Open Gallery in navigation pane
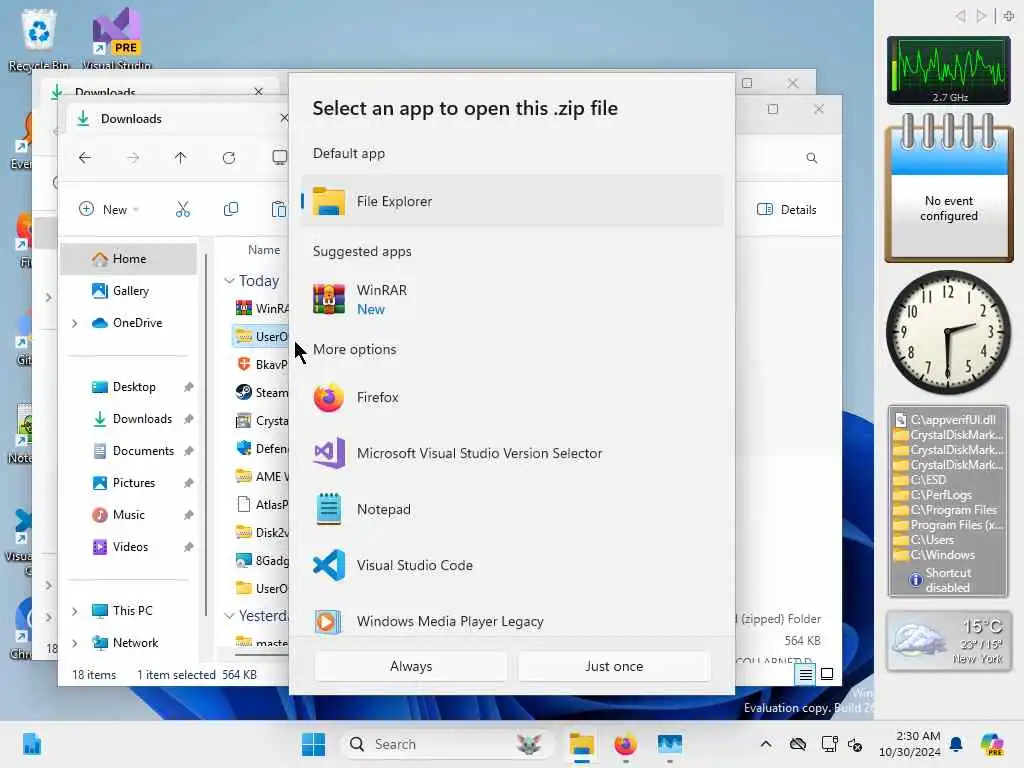This screenshot has width=1024, height=768. pos(129,291)
